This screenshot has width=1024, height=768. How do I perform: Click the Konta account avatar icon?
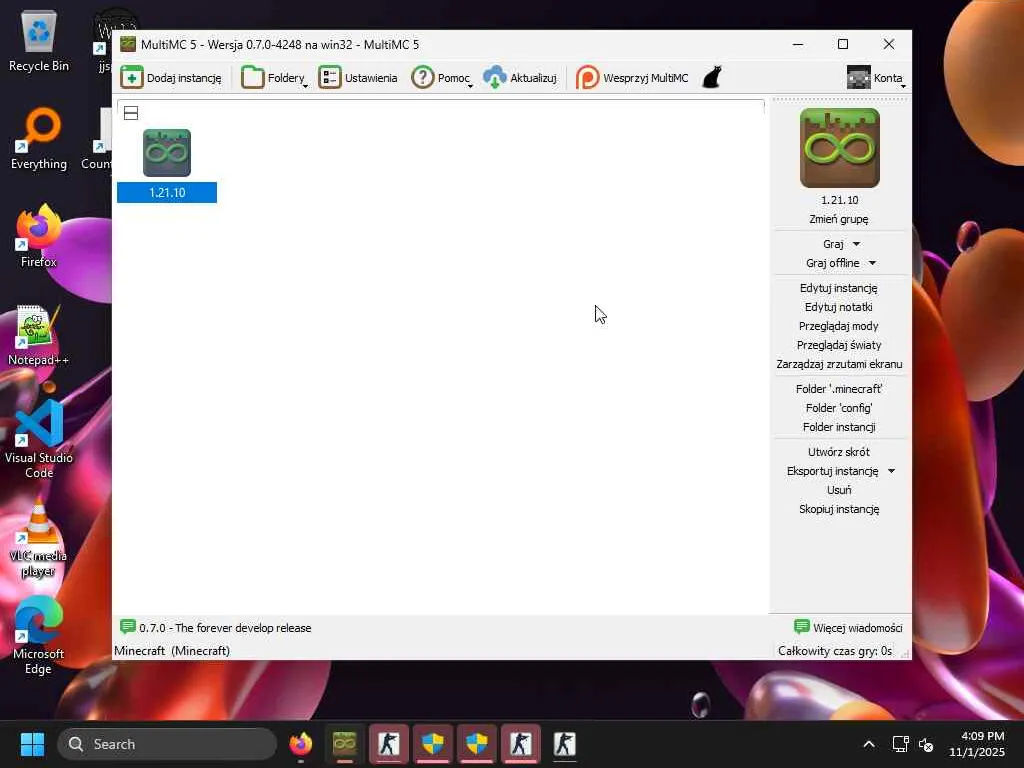859,78
